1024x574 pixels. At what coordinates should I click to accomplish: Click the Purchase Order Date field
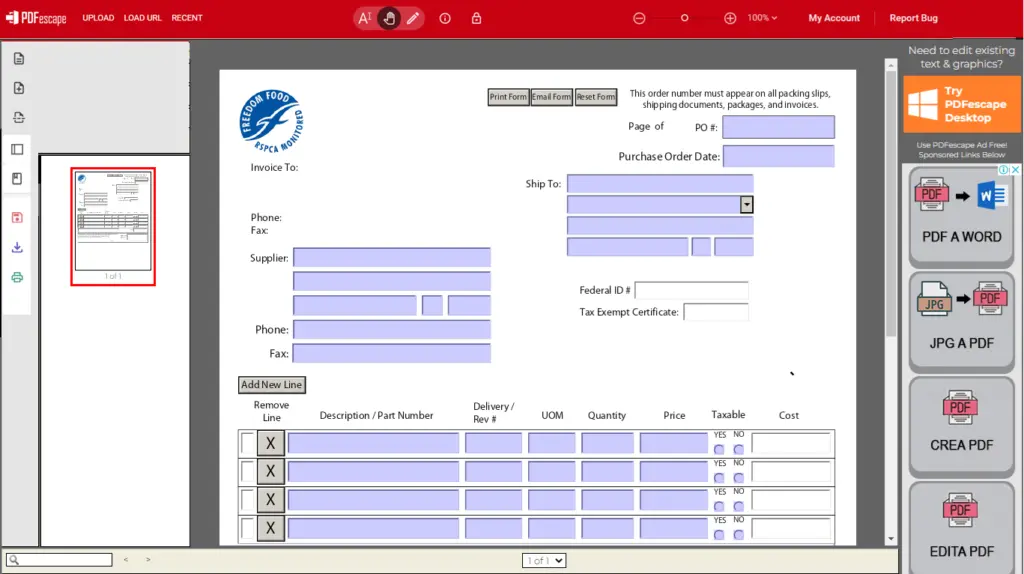[778, 156]
